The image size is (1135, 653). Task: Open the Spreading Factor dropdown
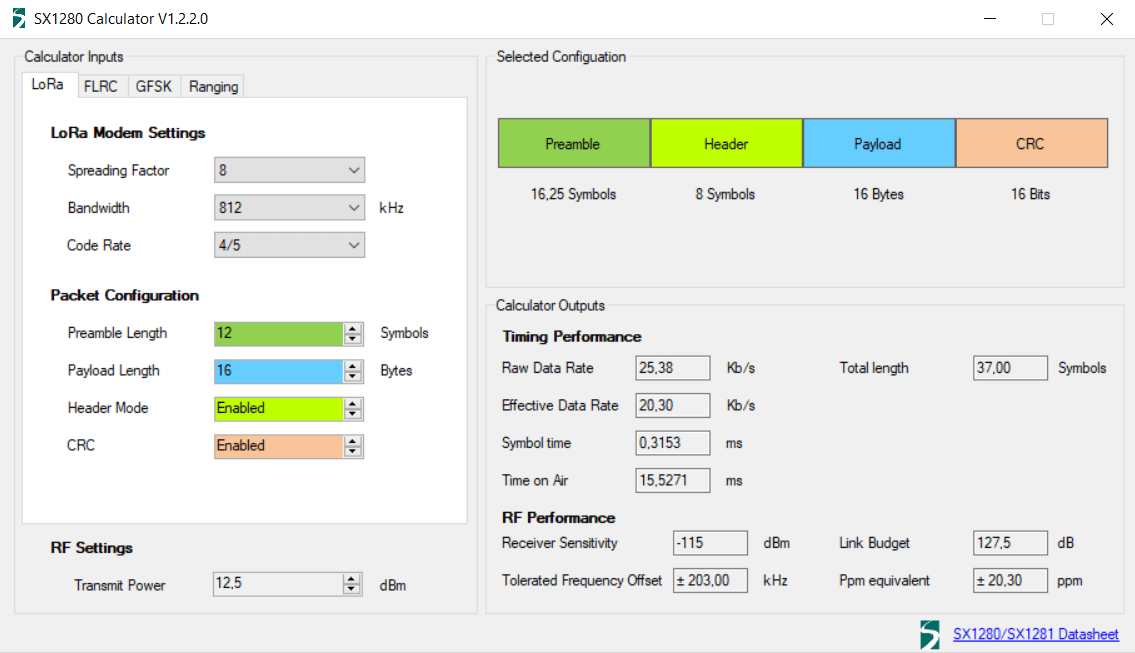290,170
